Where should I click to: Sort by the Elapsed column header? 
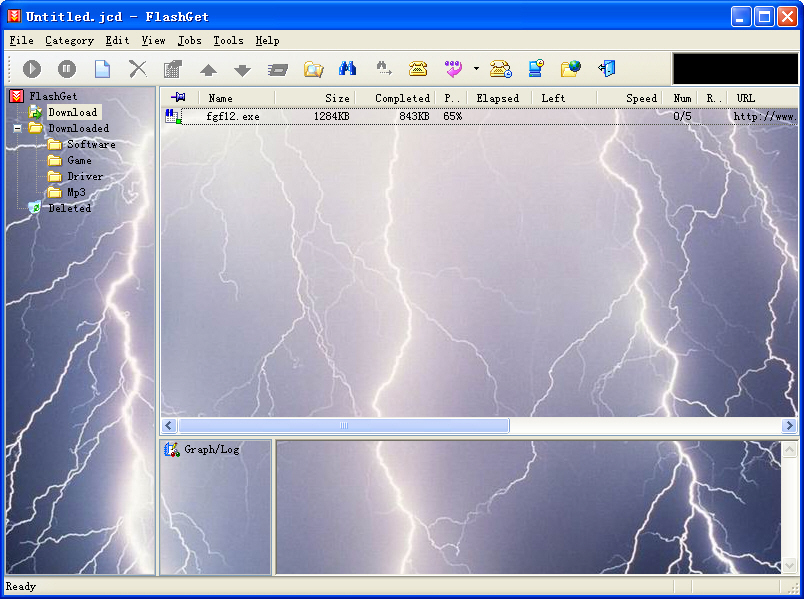pyautogui.click(x=498, y=98)
